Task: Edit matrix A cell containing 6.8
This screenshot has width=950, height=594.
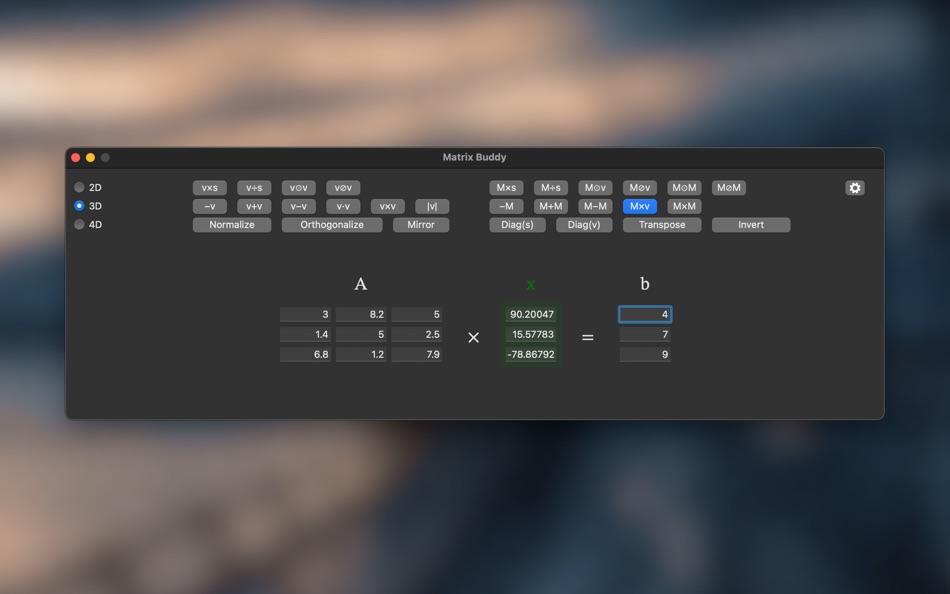Action: (x=305, y=355)
